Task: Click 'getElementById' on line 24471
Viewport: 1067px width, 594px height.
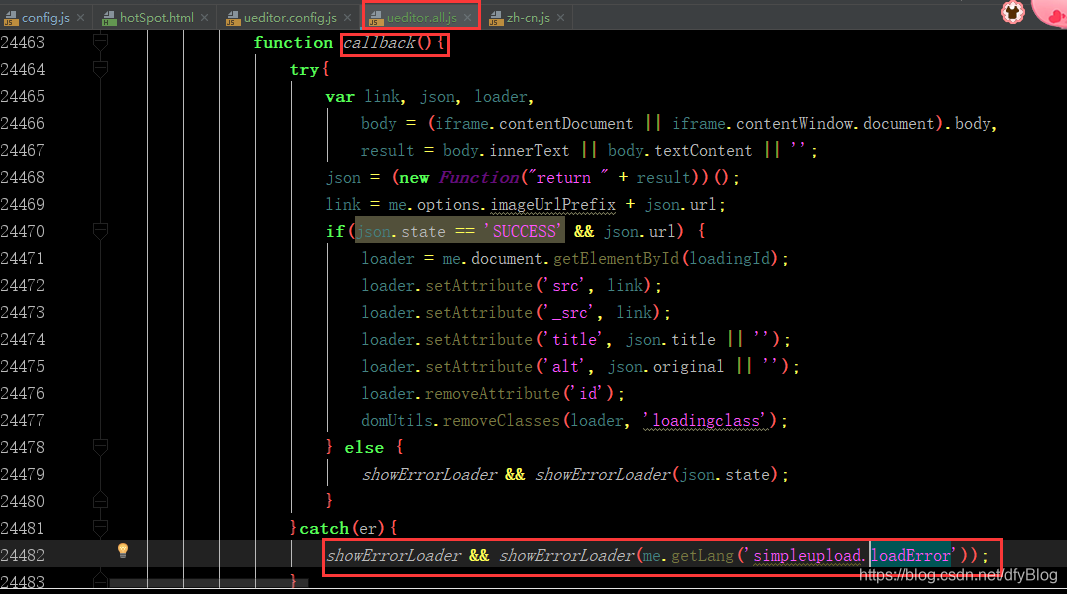Action: tap(616, 259)
